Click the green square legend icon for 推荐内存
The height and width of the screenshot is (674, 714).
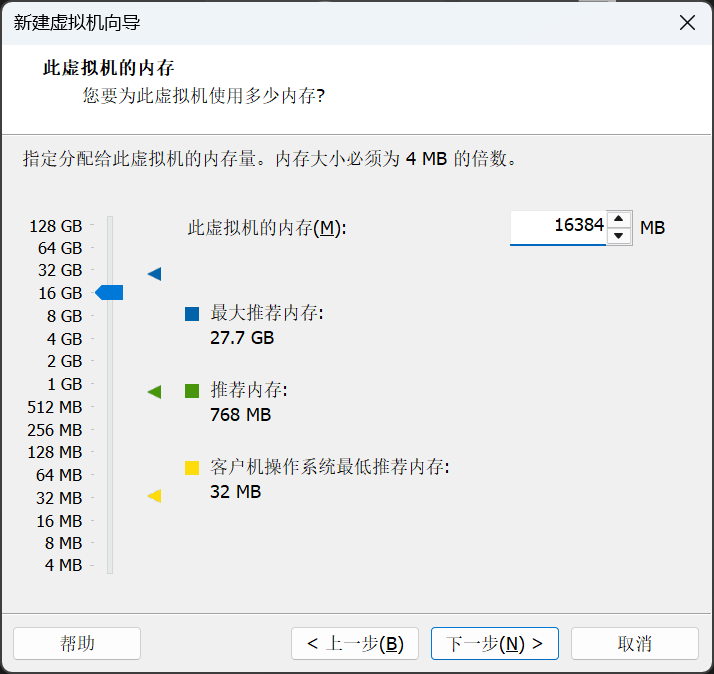(192, 391)
